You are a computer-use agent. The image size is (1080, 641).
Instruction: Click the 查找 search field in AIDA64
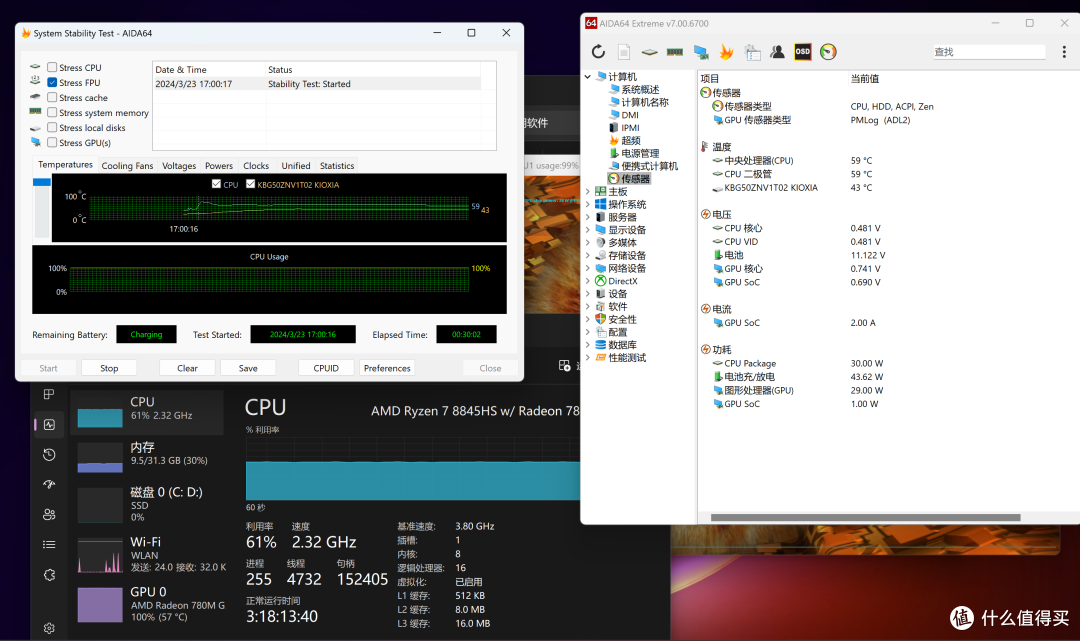pyautogui.click(x=989, y=52)
